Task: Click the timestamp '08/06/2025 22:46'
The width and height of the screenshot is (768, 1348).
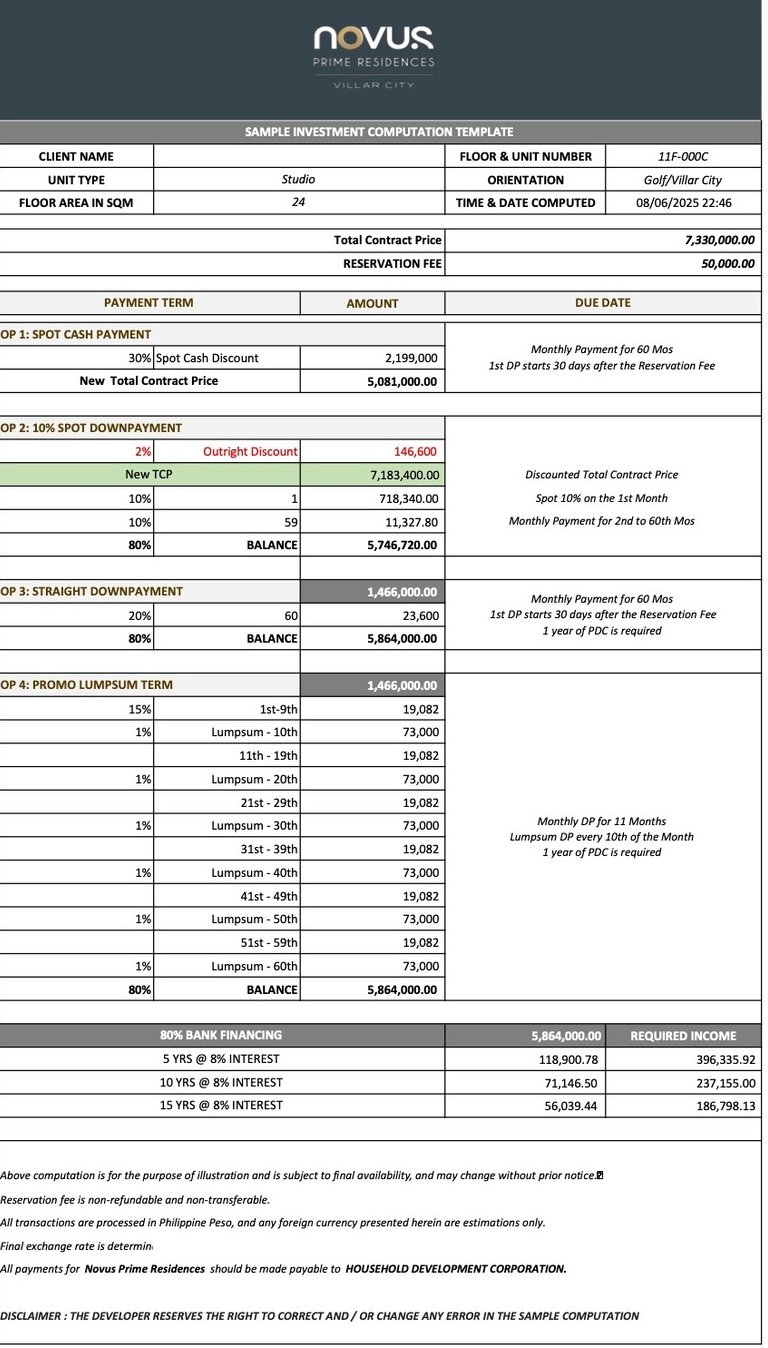Action: click(x=684, y=202)
